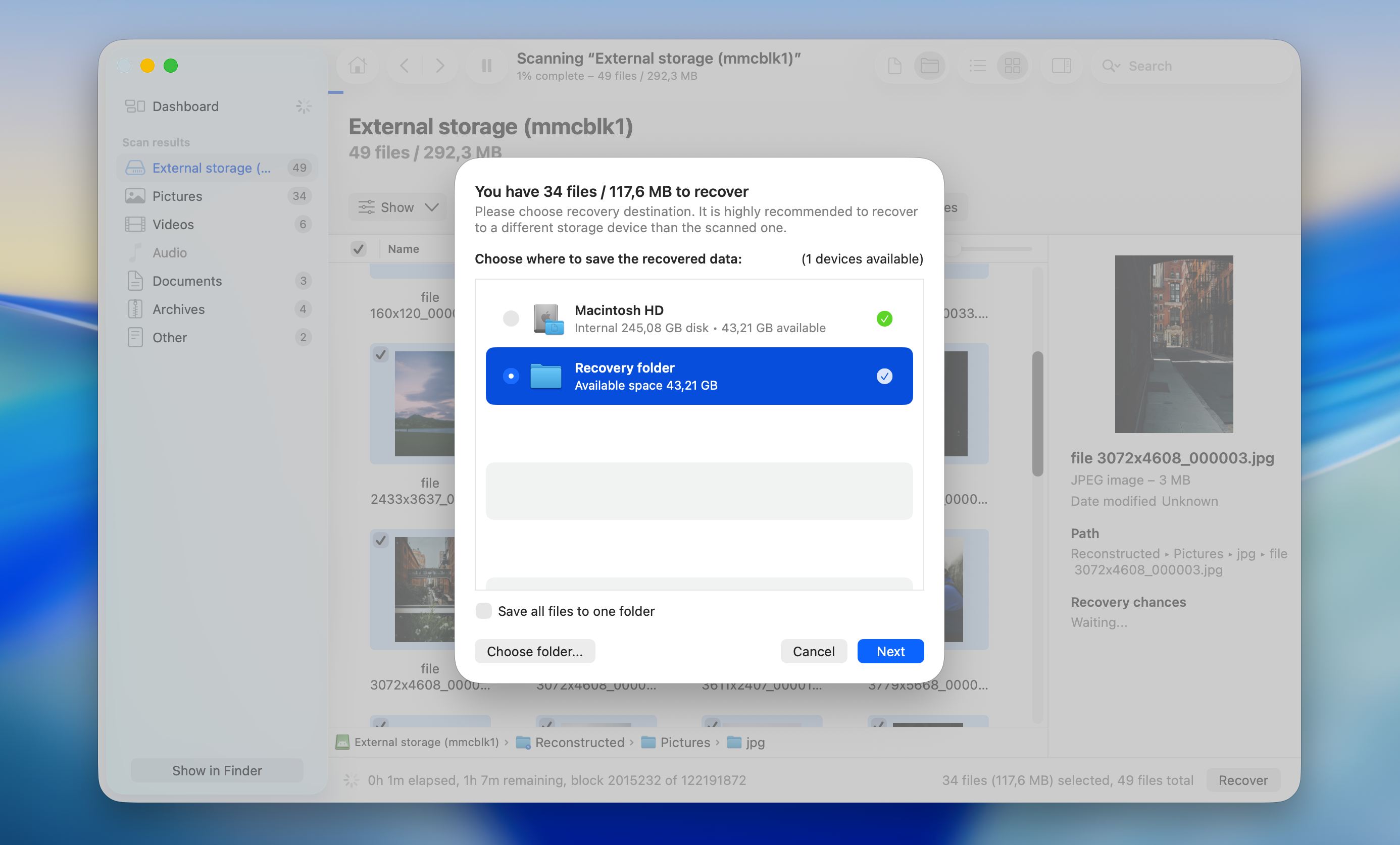Open the Reconstructed folder in the breadcrumb
Screen dimensions: 1400x845
580,742
